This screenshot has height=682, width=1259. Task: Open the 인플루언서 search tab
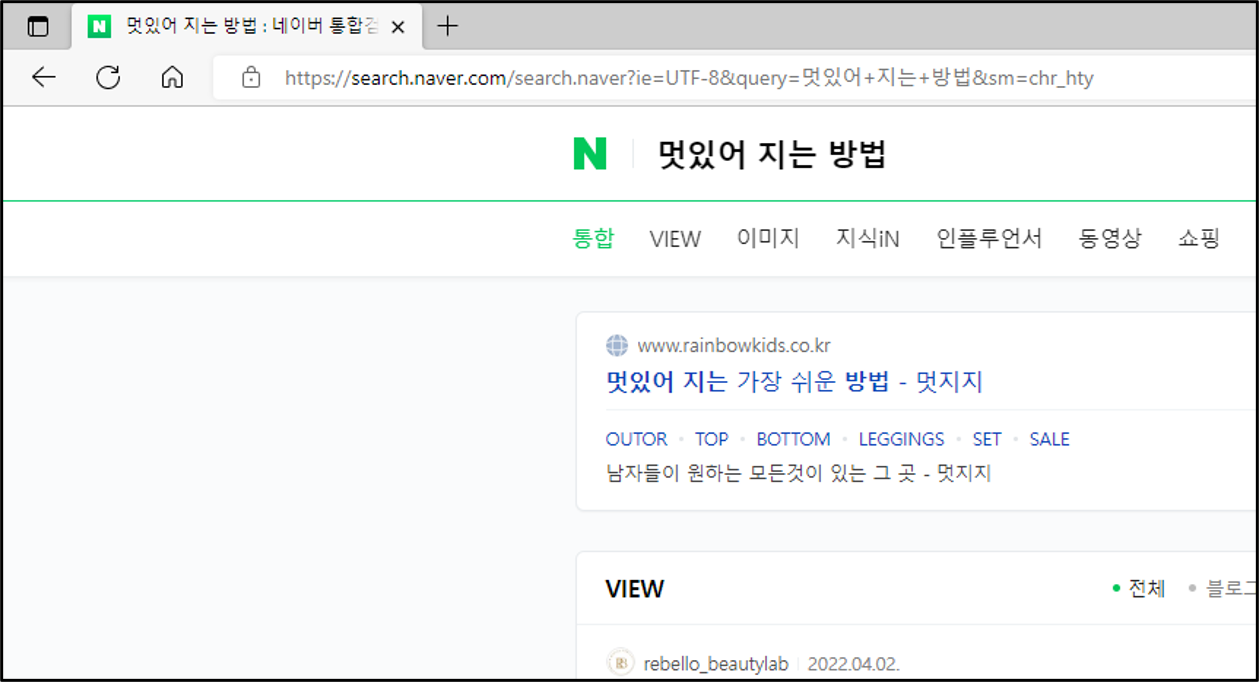(x=989, y=238)
